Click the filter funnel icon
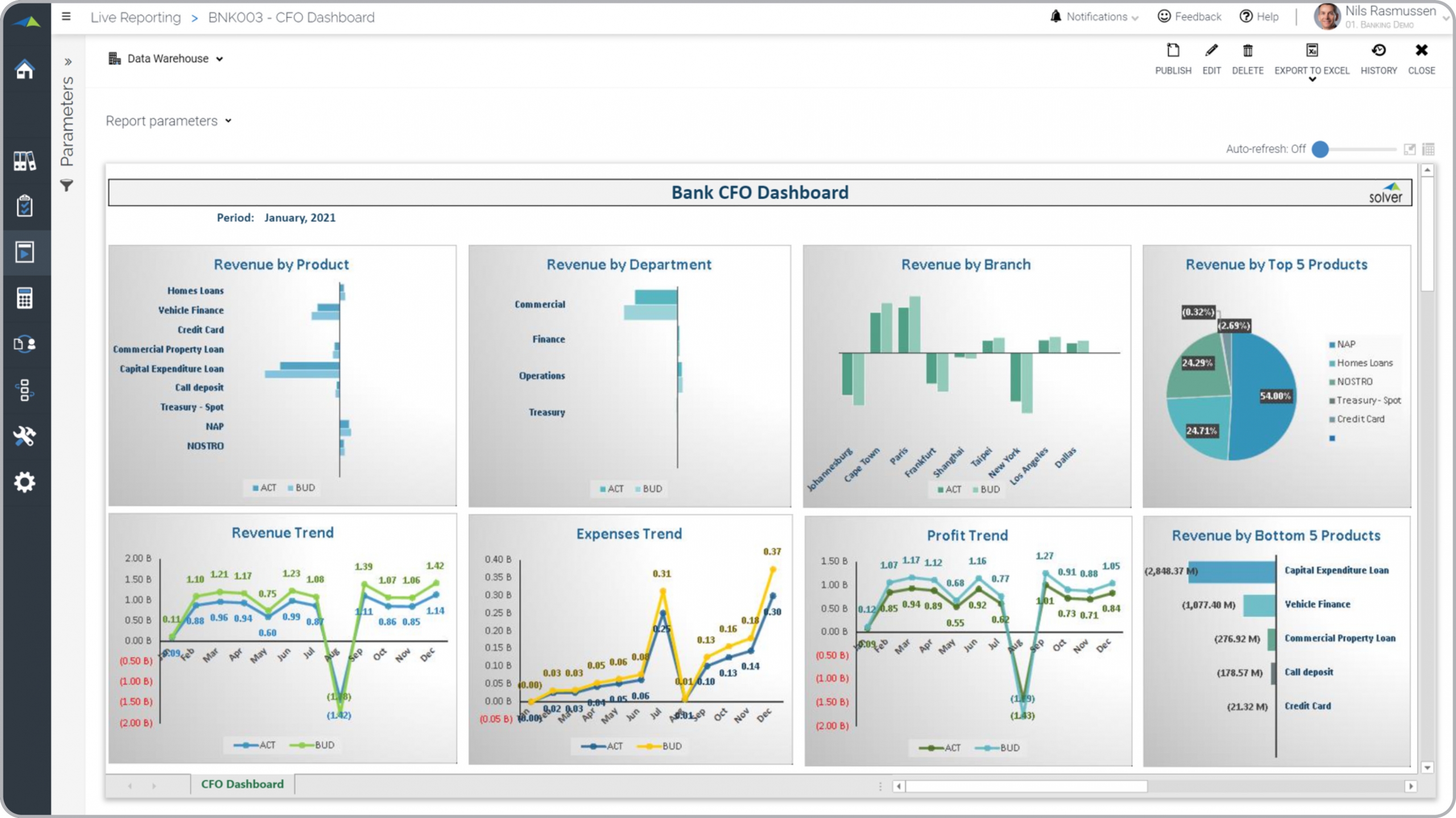The width and height of the screenshot is (1456, 818). click(x=67, y=185)
